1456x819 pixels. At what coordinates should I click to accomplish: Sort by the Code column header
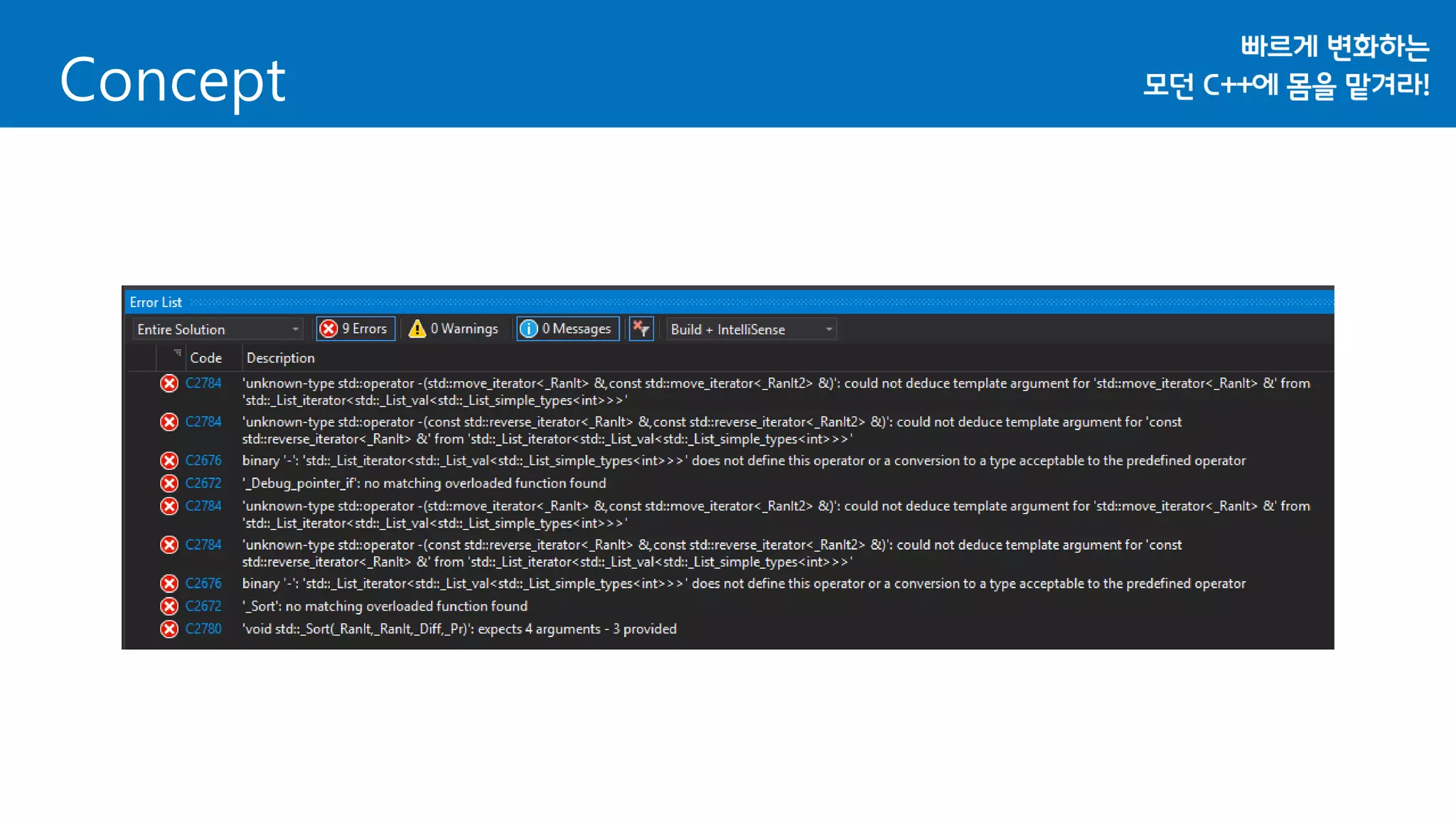(x=205, y=358)
